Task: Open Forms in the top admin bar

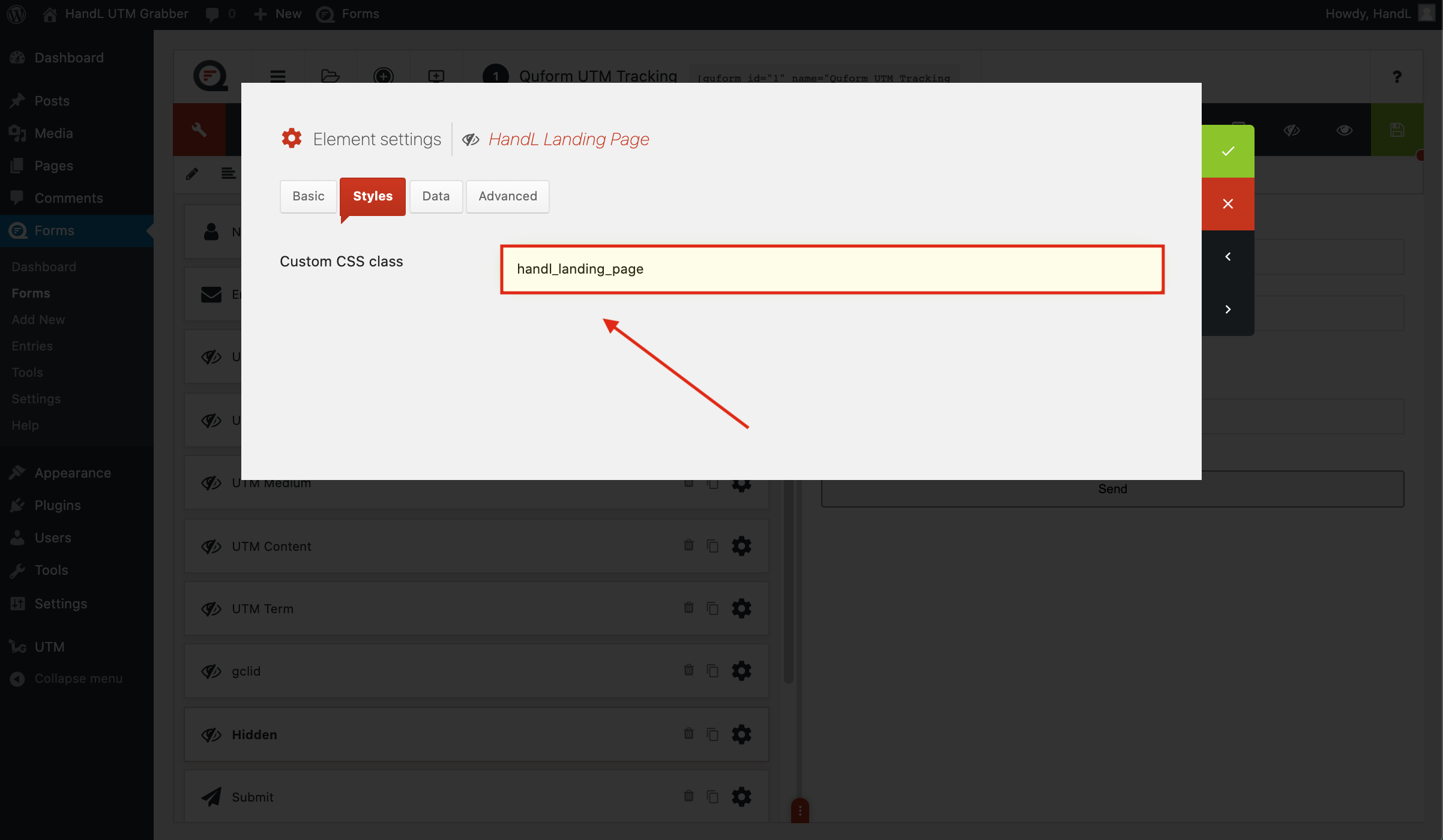Action: [x=348, y=14]
